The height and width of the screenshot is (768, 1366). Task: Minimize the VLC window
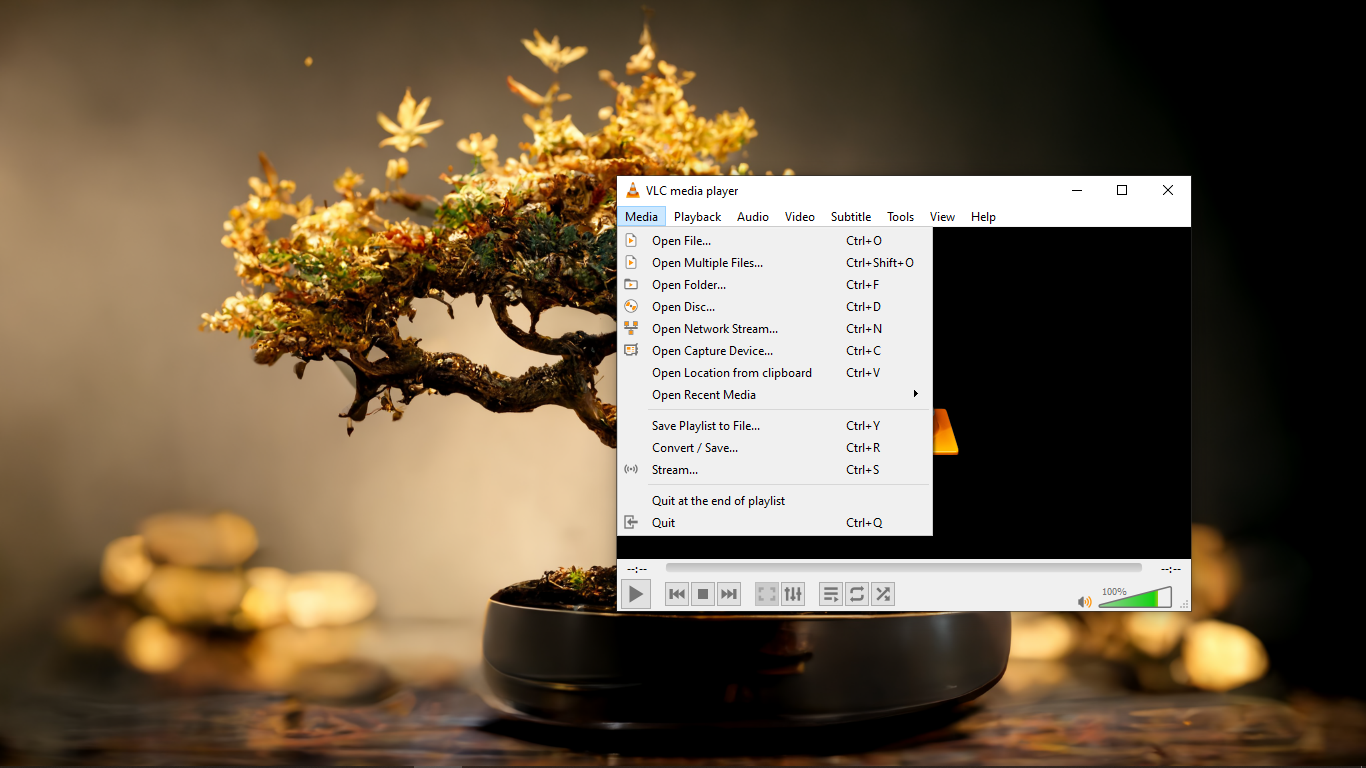pos(1077,190)
